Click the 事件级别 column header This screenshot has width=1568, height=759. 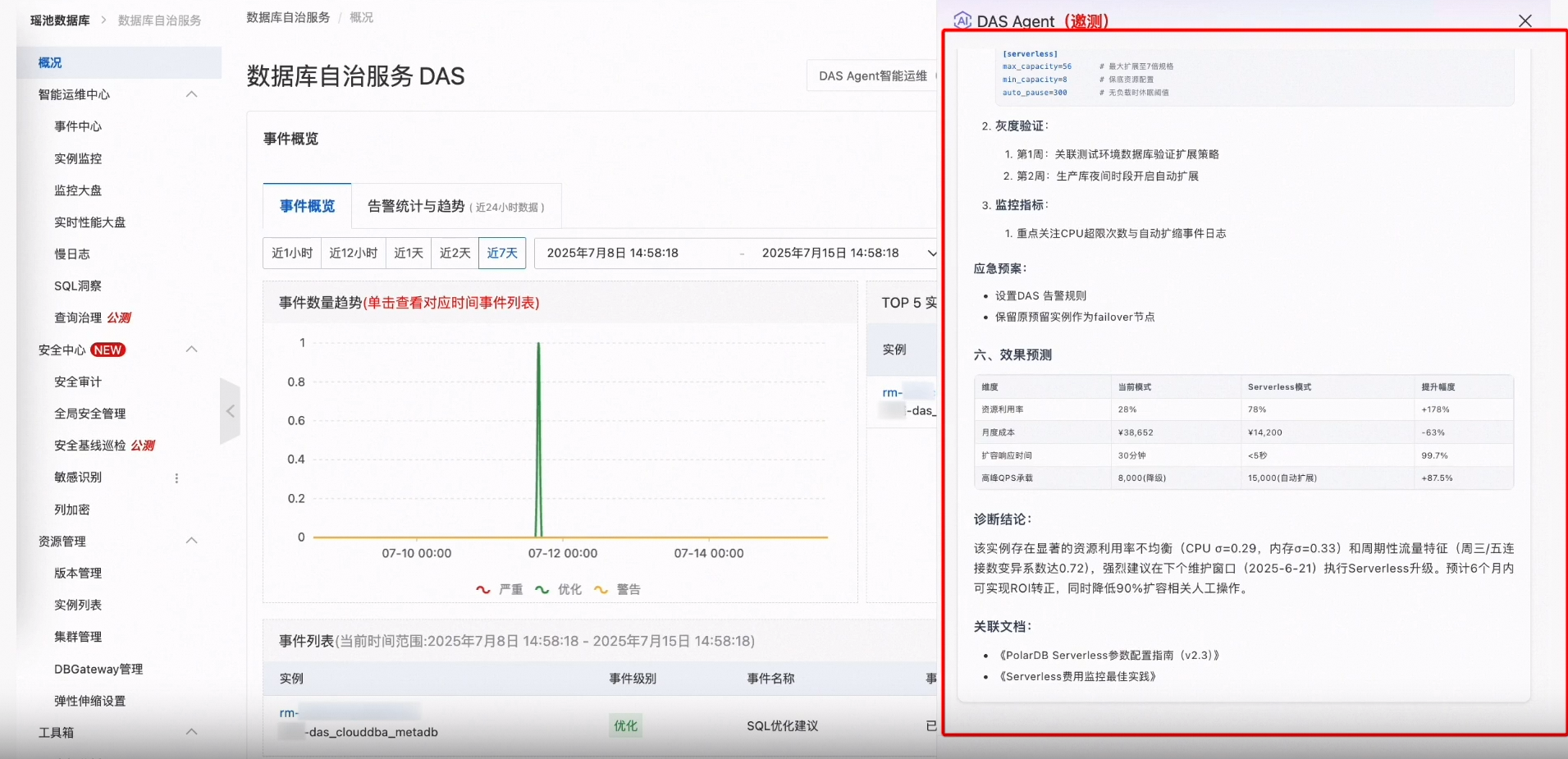(x=633, y=679)
